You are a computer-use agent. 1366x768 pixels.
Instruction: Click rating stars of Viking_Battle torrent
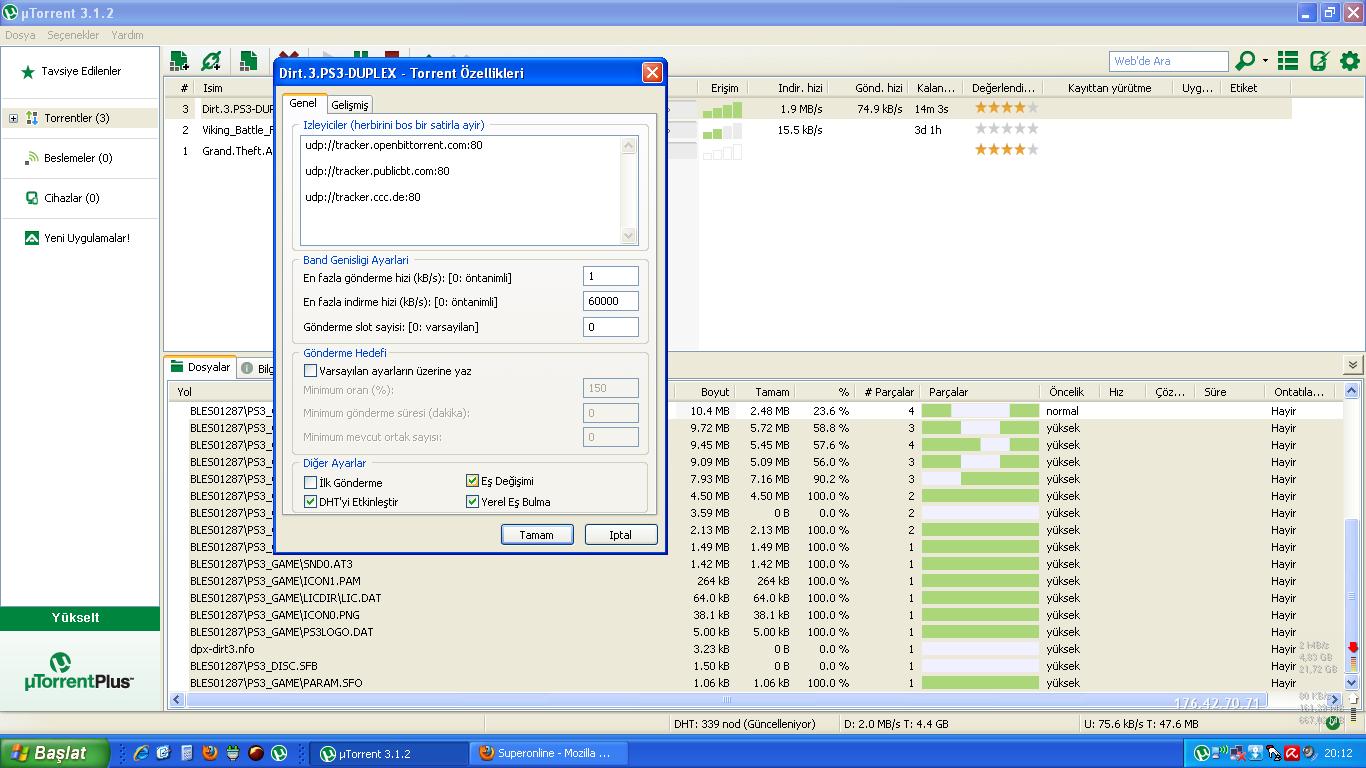click(1006, 129)
